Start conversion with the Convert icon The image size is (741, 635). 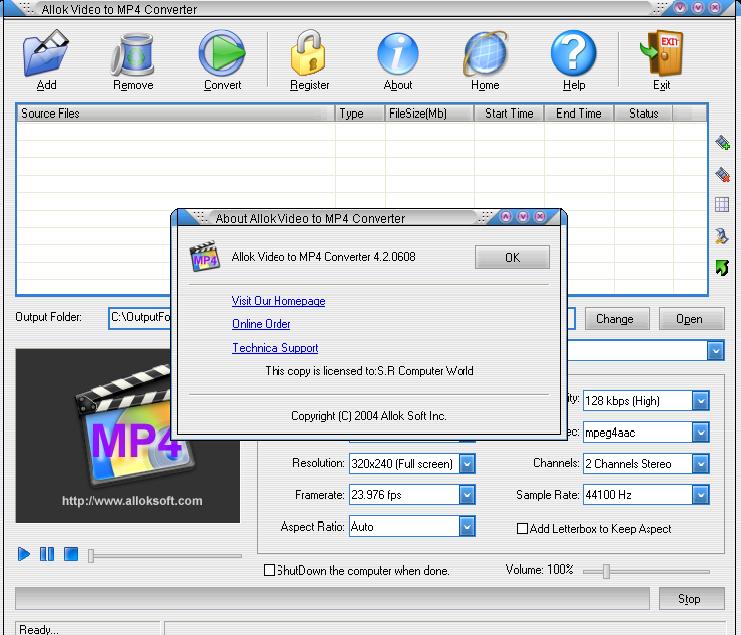[x=222, y=53]
